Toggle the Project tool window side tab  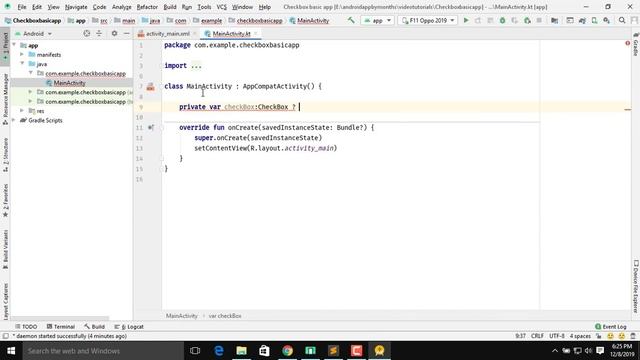5,46
